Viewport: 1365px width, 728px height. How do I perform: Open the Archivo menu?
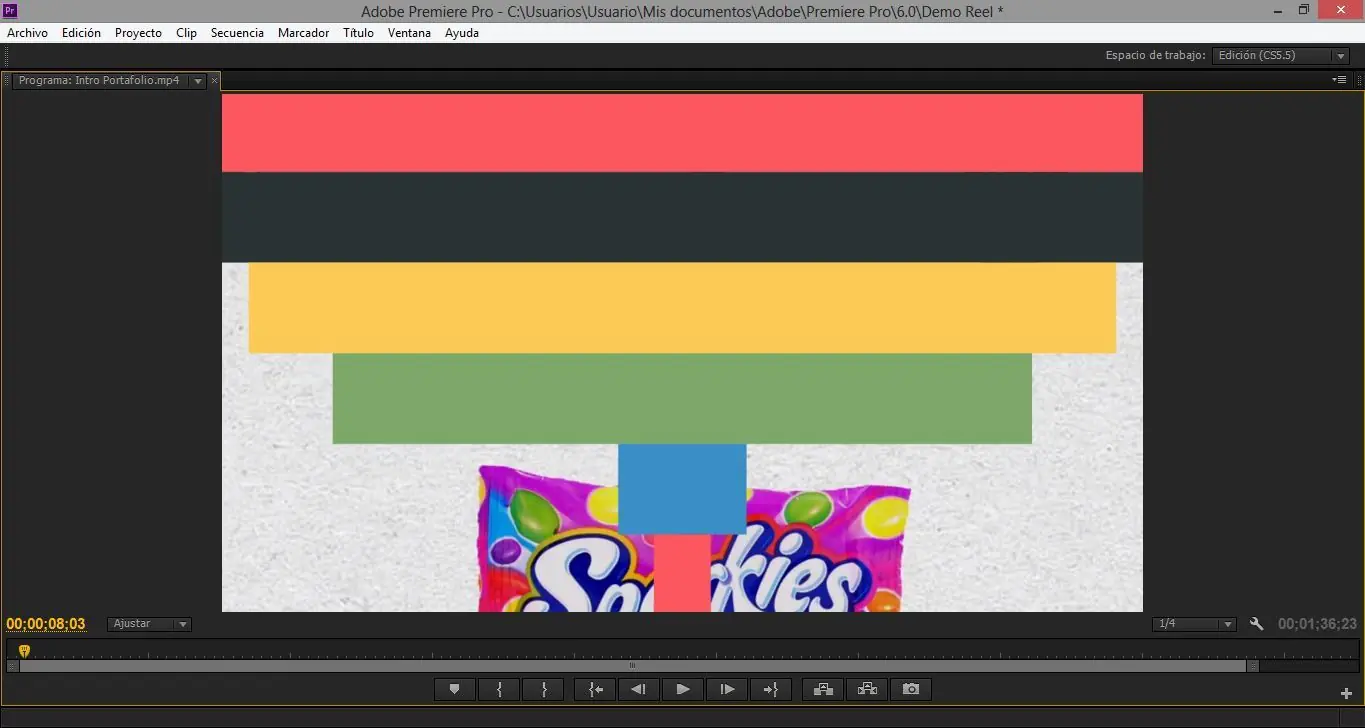(x=27, y=33)
